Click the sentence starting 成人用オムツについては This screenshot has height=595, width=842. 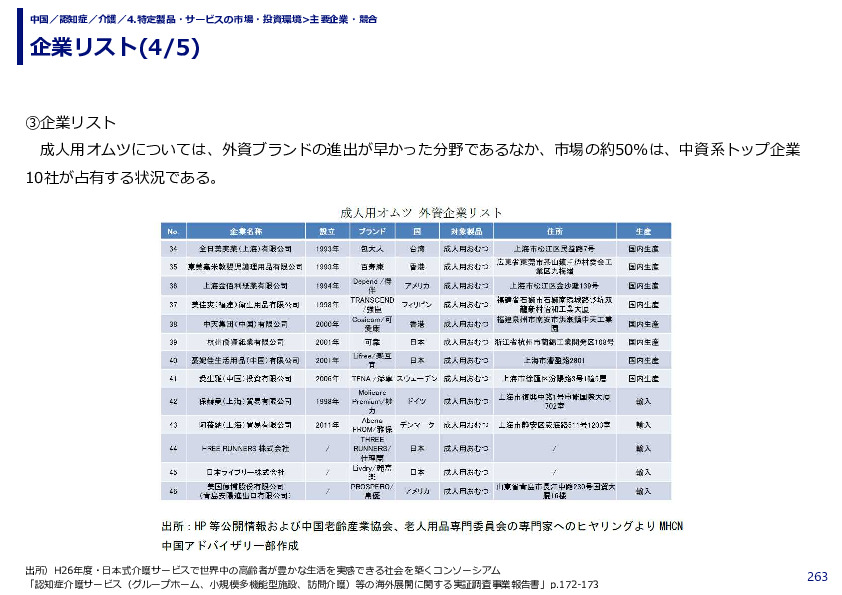(420, 149)
